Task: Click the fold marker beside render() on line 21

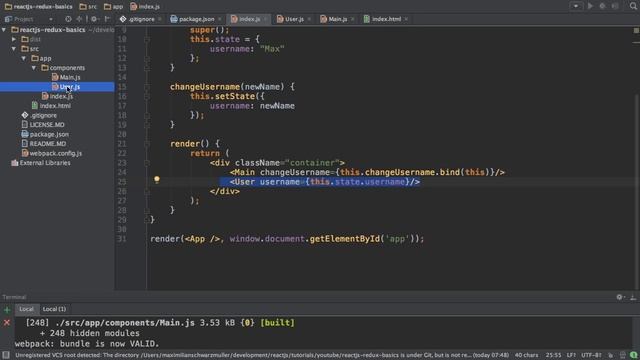Action: 147,144
